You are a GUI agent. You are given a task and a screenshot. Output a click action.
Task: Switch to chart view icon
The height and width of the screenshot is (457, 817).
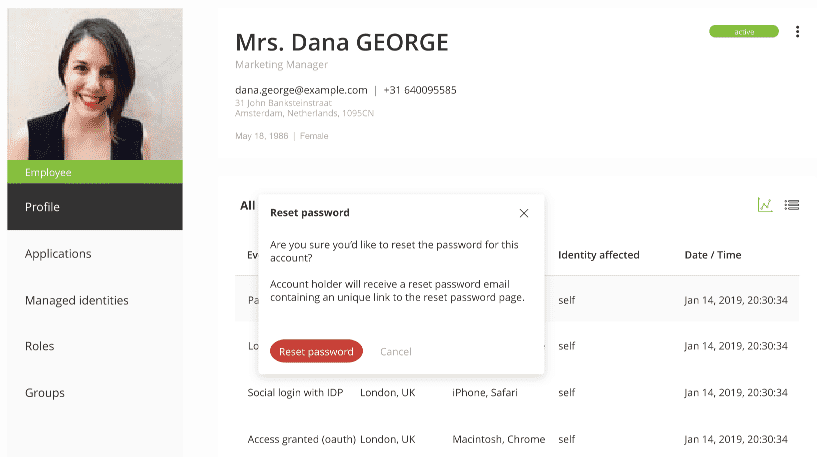coord(765,205)
